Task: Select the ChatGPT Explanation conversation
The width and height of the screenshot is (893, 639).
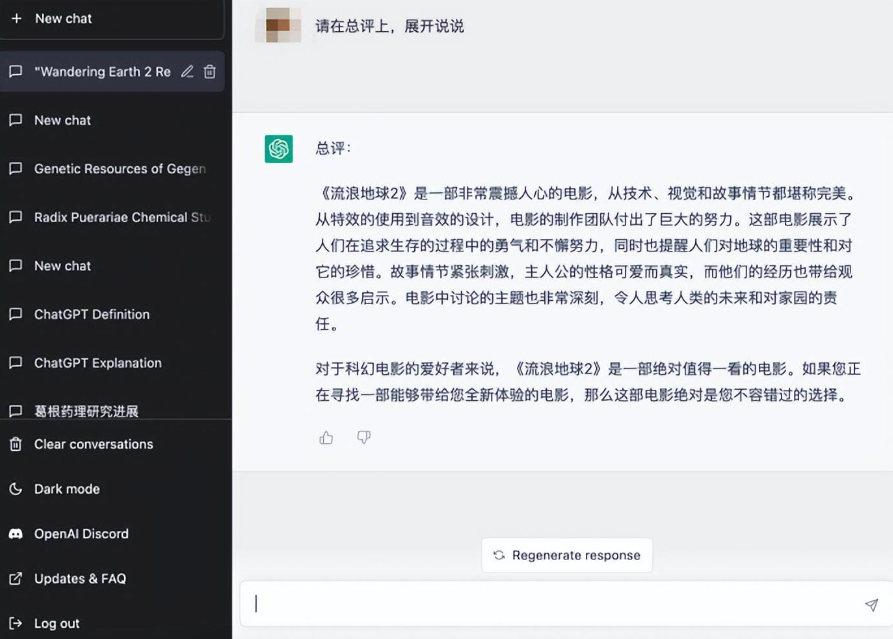Action: pos(97,363)
